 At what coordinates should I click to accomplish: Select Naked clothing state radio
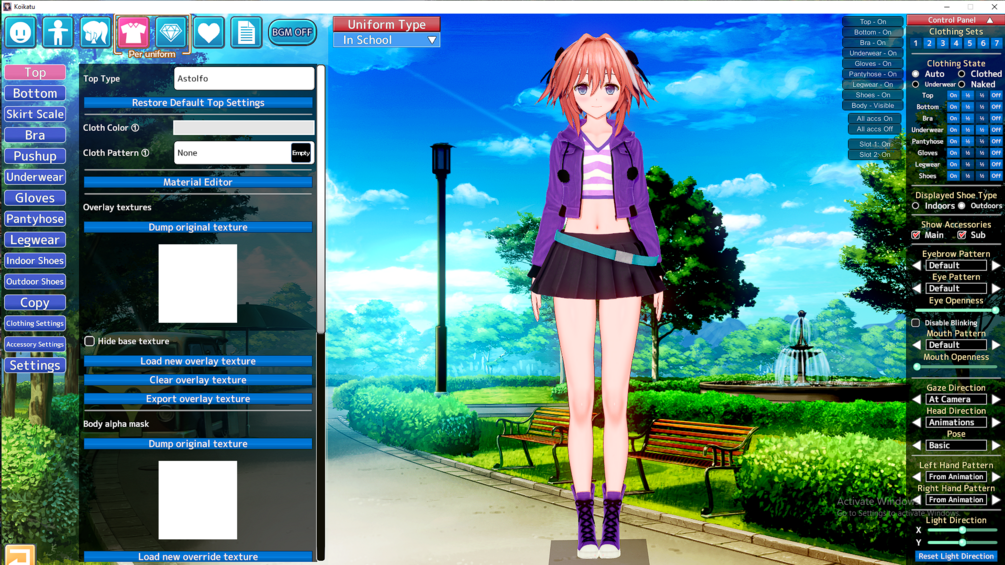(961, 85)
